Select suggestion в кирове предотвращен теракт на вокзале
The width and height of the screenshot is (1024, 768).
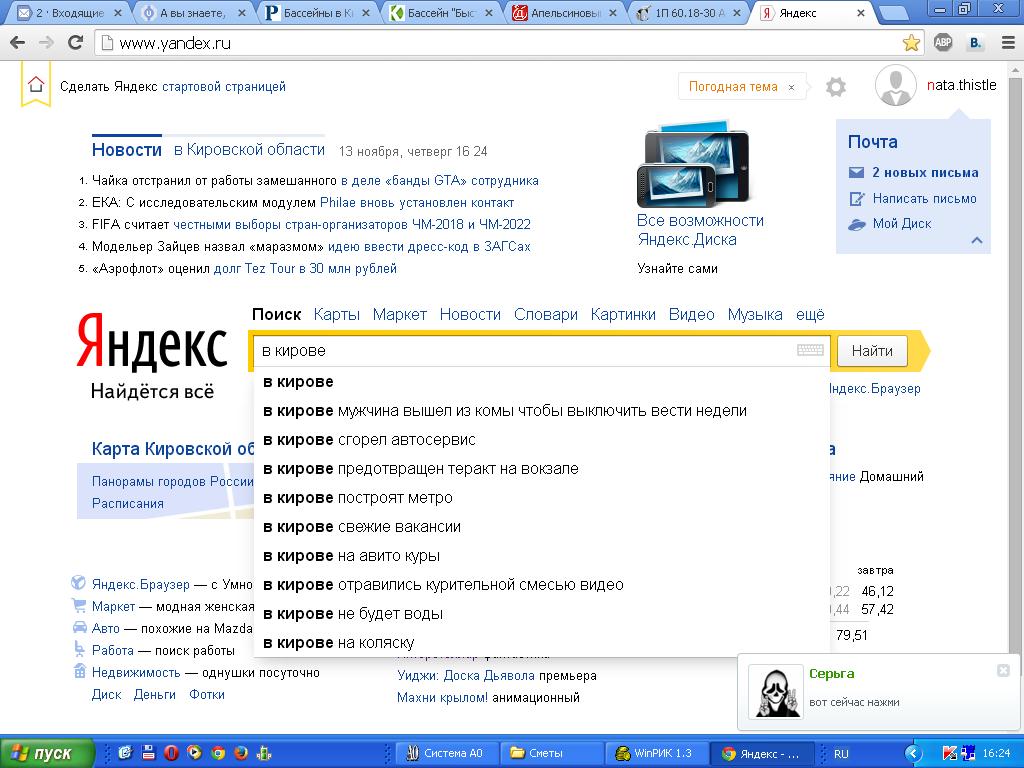click(541, 468)
